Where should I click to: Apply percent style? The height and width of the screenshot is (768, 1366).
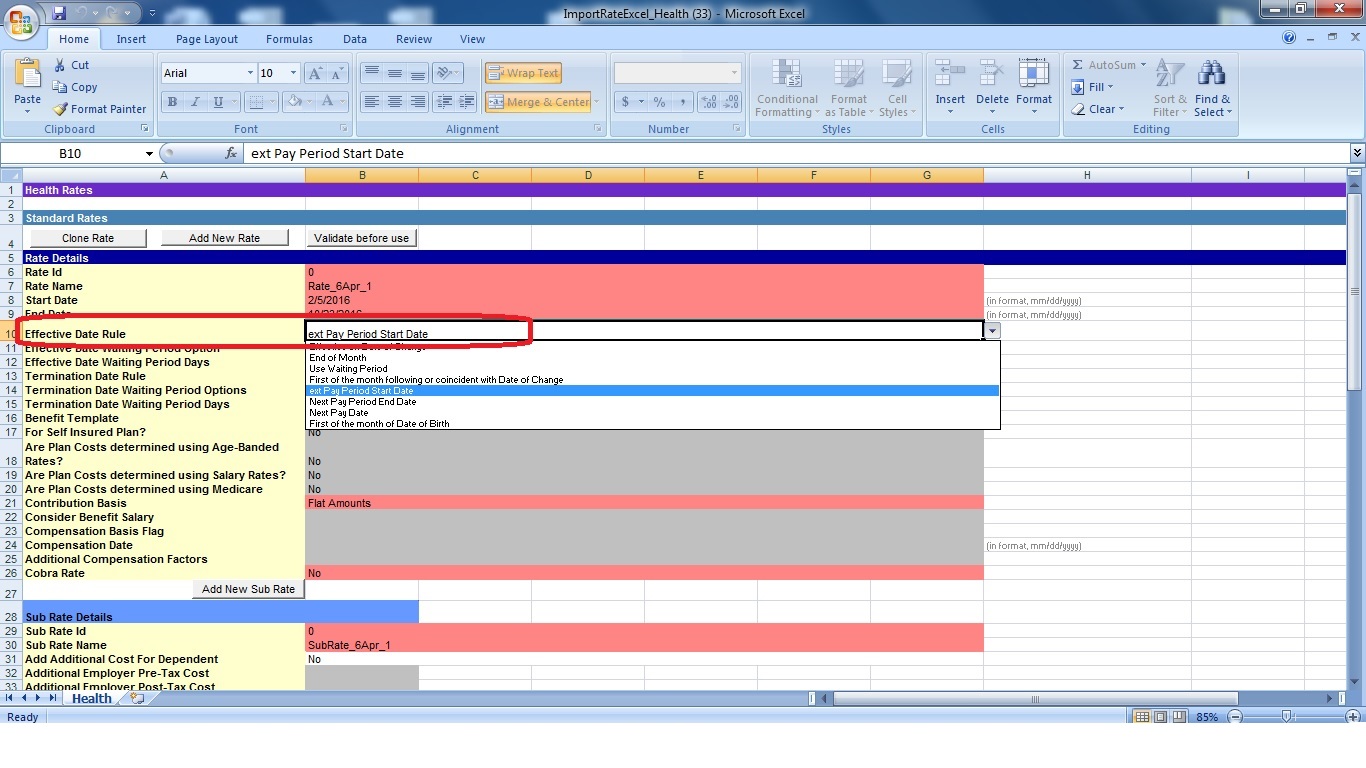pos(659,102)
